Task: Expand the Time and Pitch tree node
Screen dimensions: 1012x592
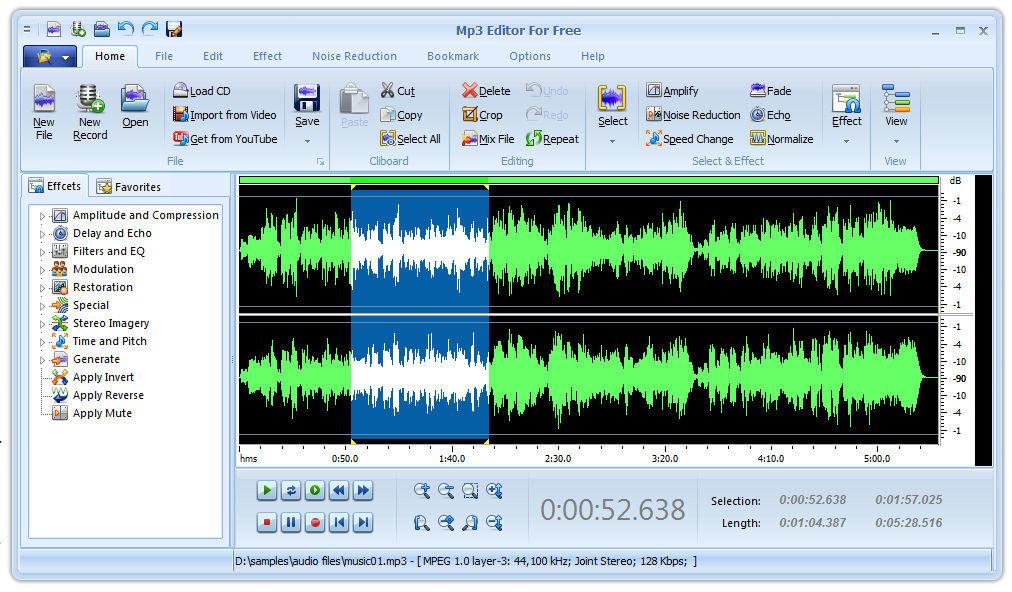Action: pos(43,342)
